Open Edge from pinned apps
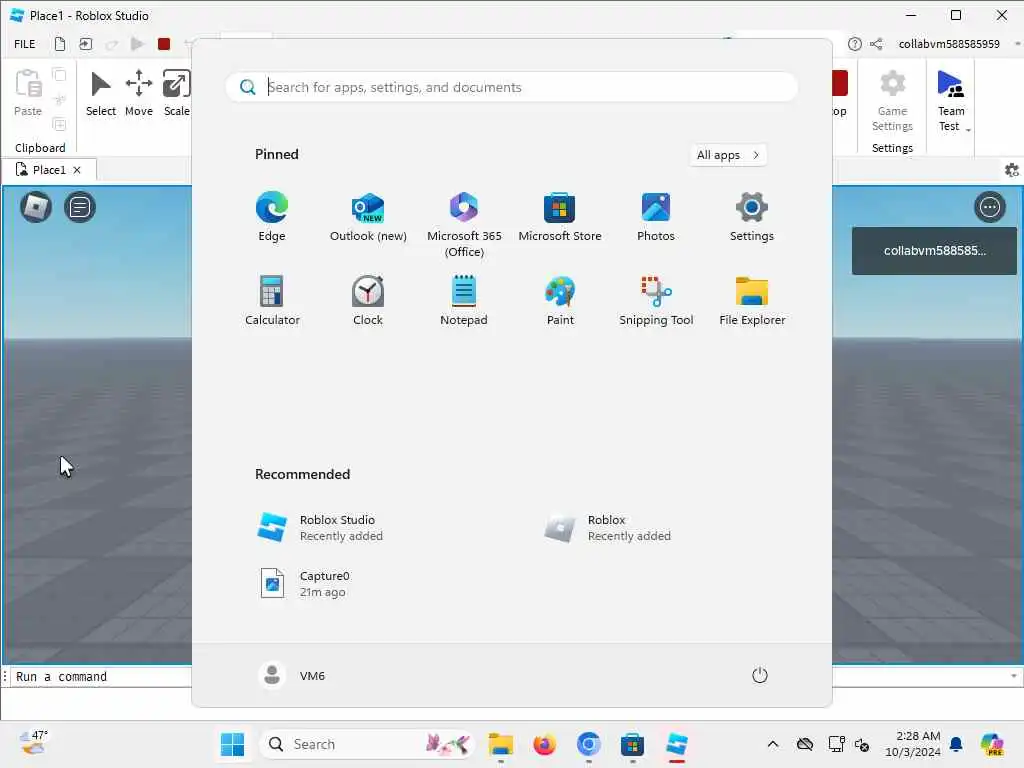 click(272, 217)
